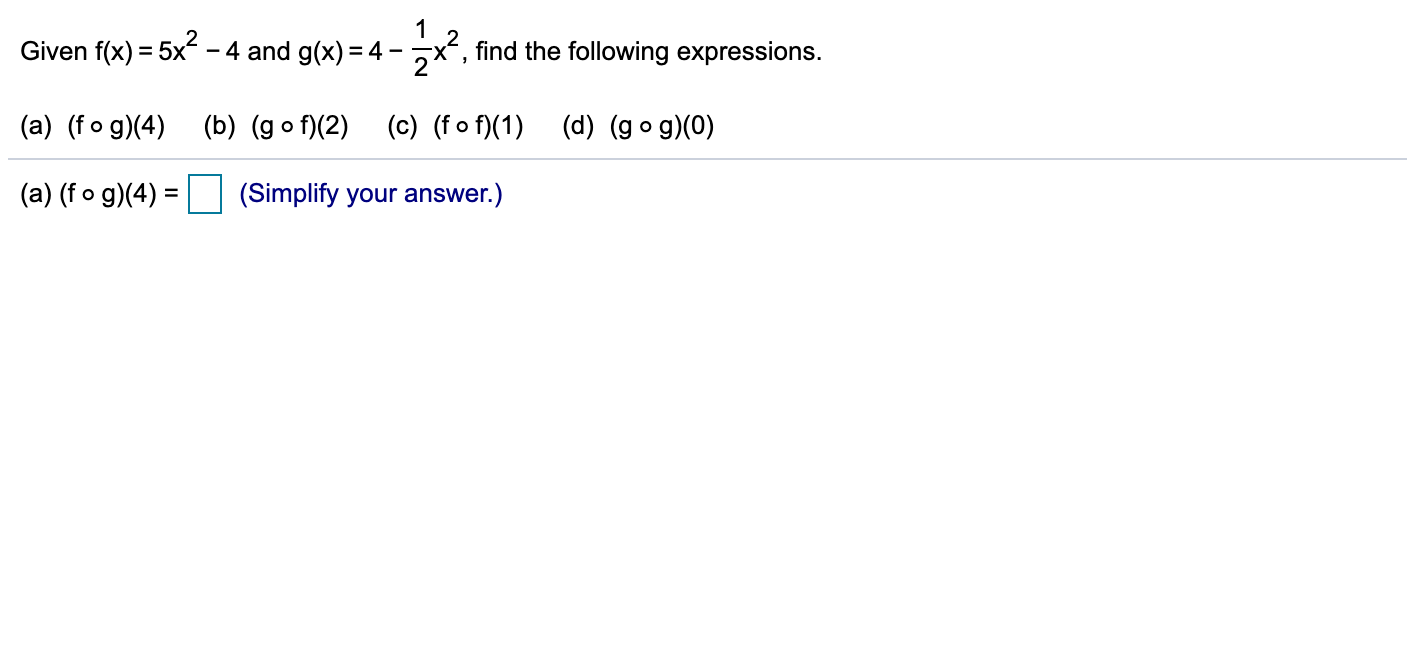Click the label (a) in the problem list
The height and width of the screenshot is (664, 1407).
(x=33, y=126)
